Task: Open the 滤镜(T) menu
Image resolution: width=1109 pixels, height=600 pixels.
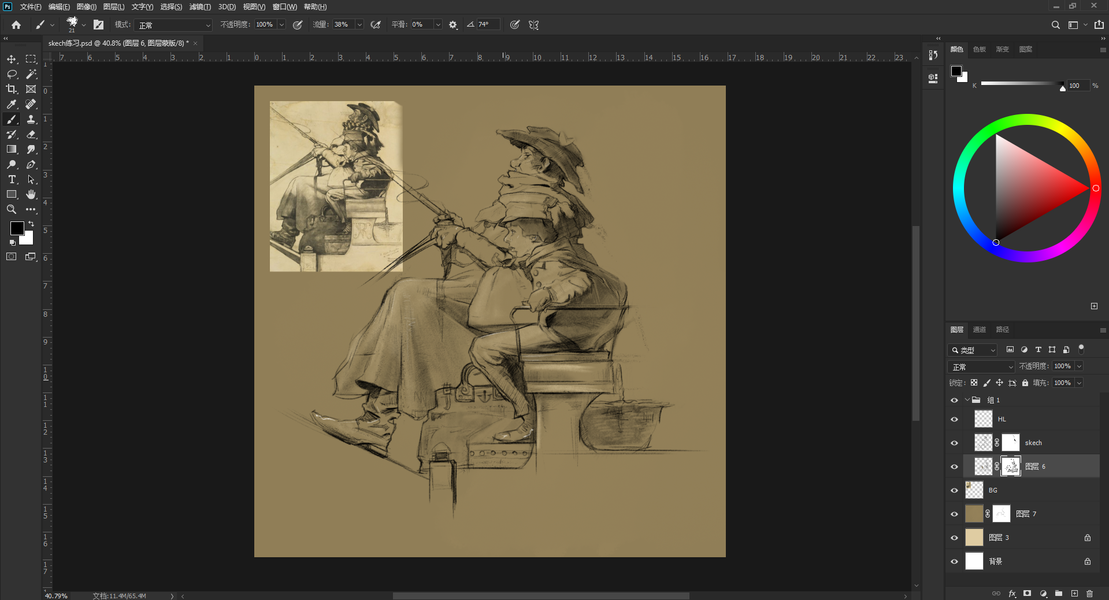Action: tap(200, 6)
